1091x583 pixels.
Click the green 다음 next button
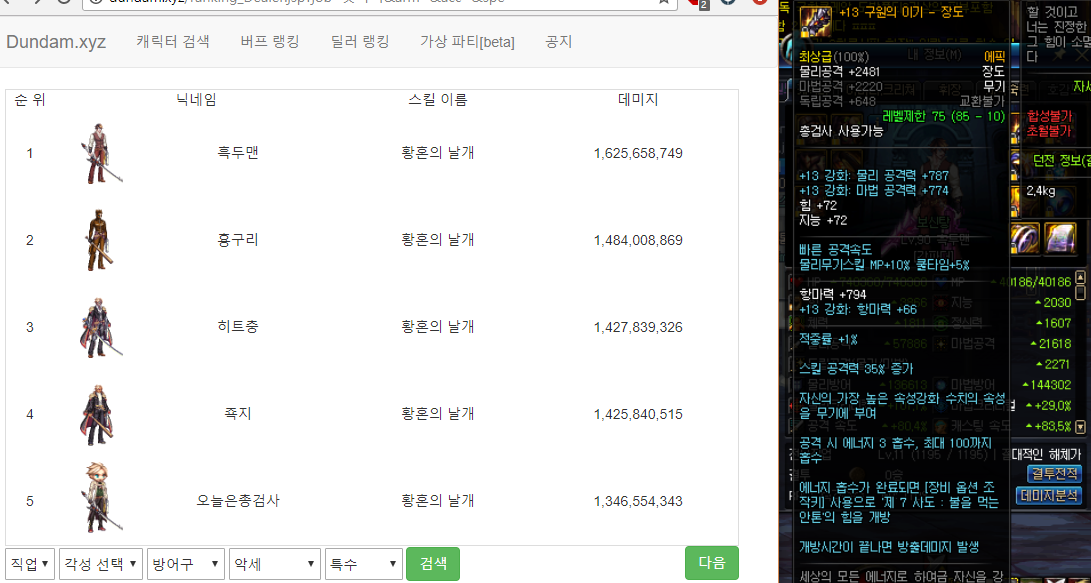click(712, 563)
